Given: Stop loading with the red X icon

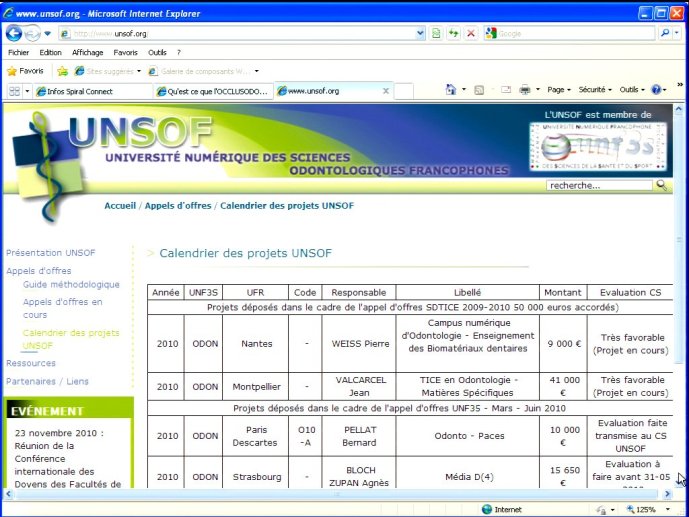Looking at the screenshot, I should (471, 33).
